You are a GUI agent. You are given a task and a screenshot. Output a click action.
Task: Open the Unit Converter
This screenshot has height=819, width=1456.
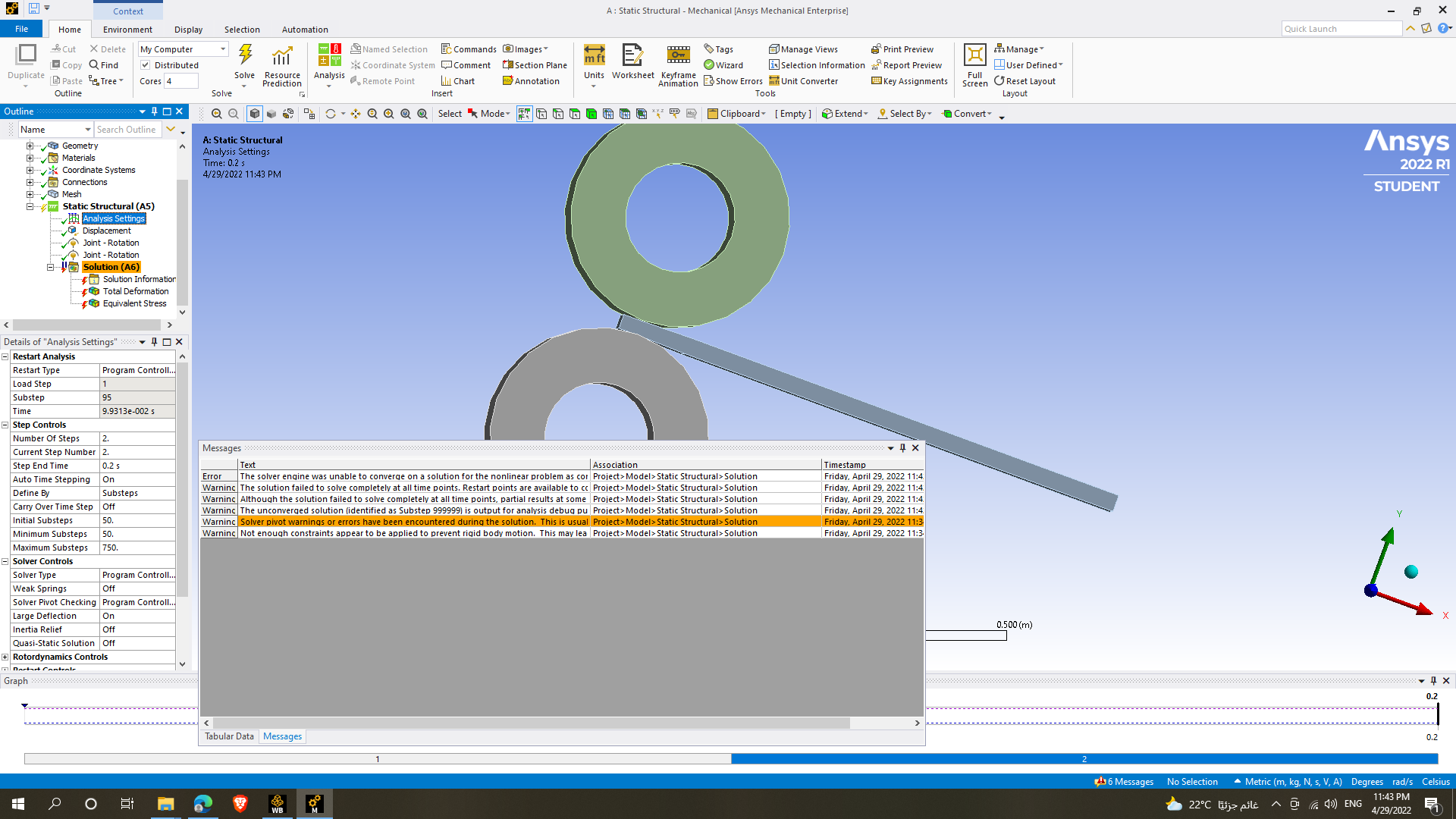(x=803, y=81)
